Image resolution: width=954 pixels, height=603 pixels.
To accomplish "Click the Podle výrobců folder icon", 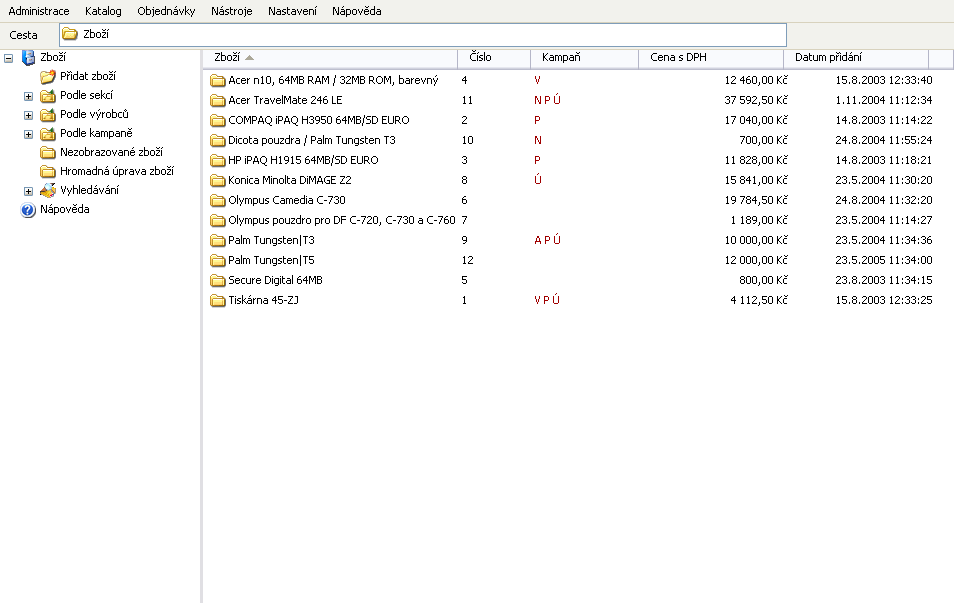I will pyautogui.click(x=47, y=114).
